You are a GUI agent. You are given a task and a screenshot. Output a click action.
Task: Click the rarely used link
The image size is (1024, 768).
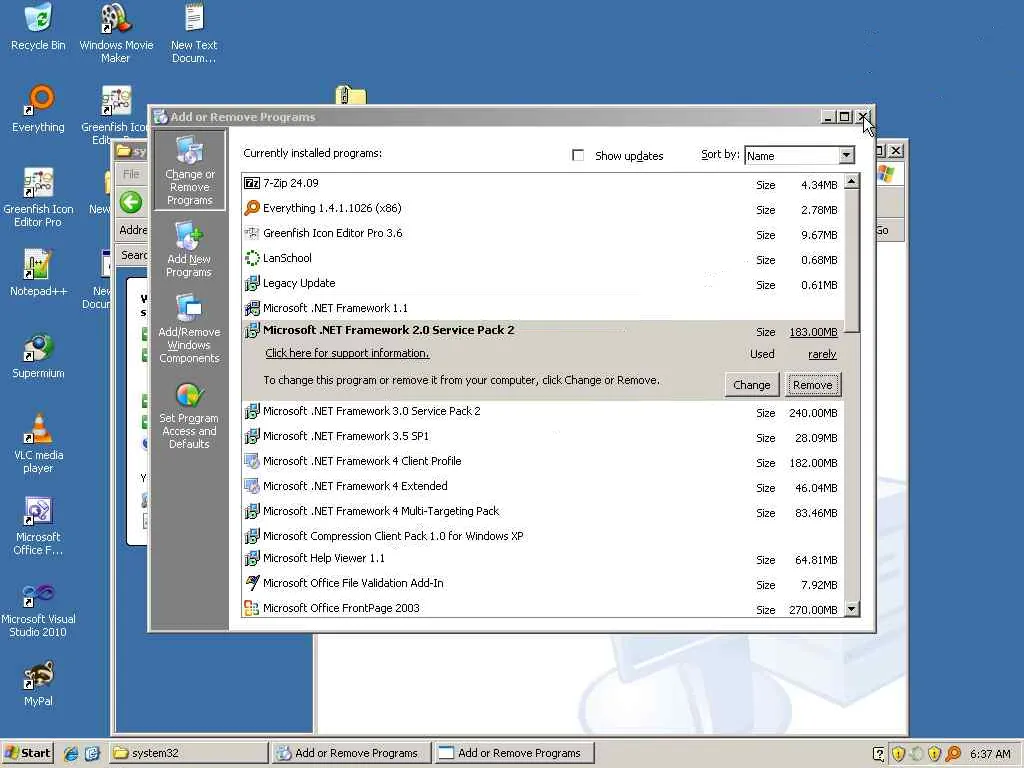pos(822,354)
